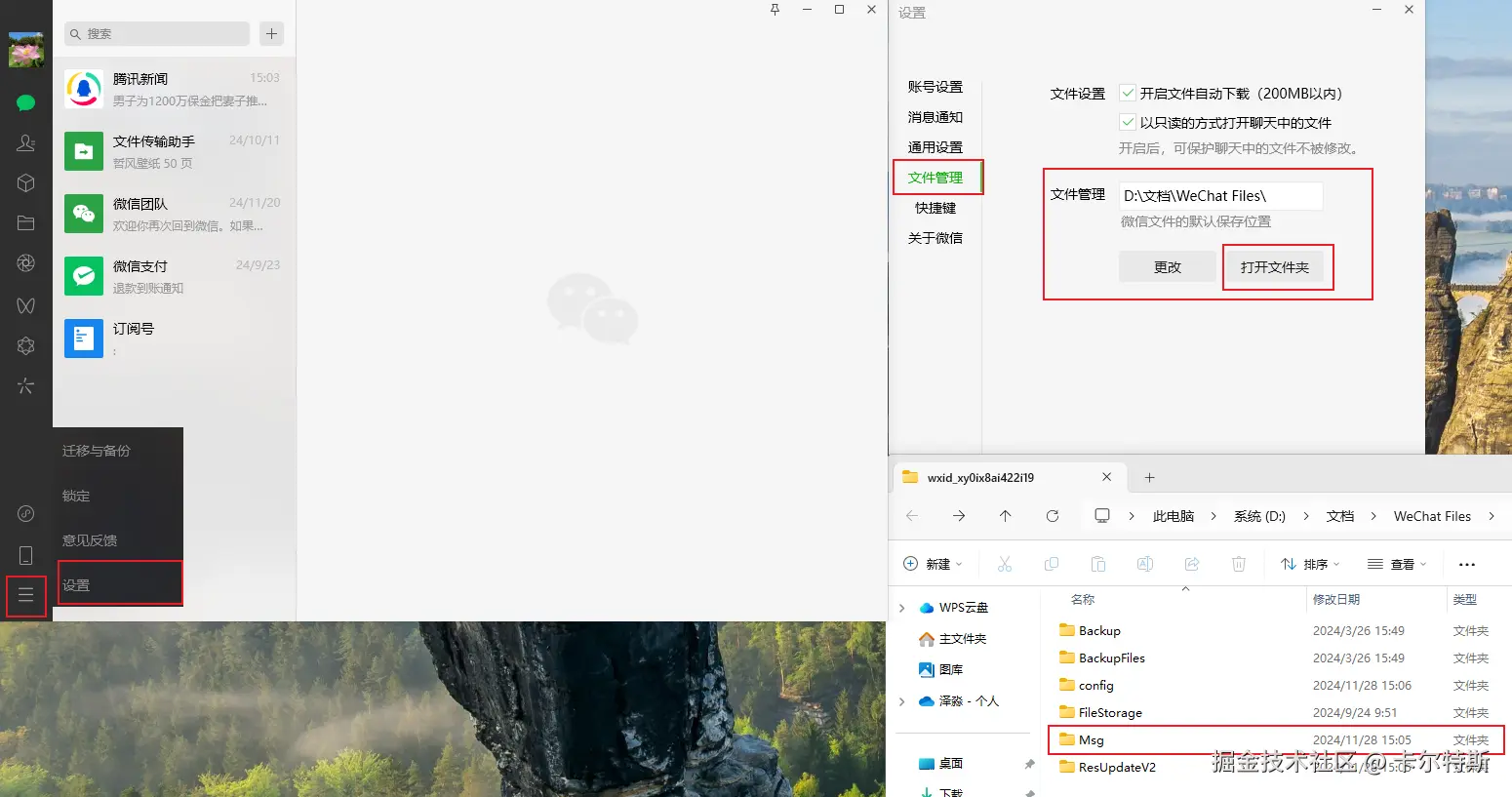Go up one folder in Explorer

click(x=1005, y=516)
